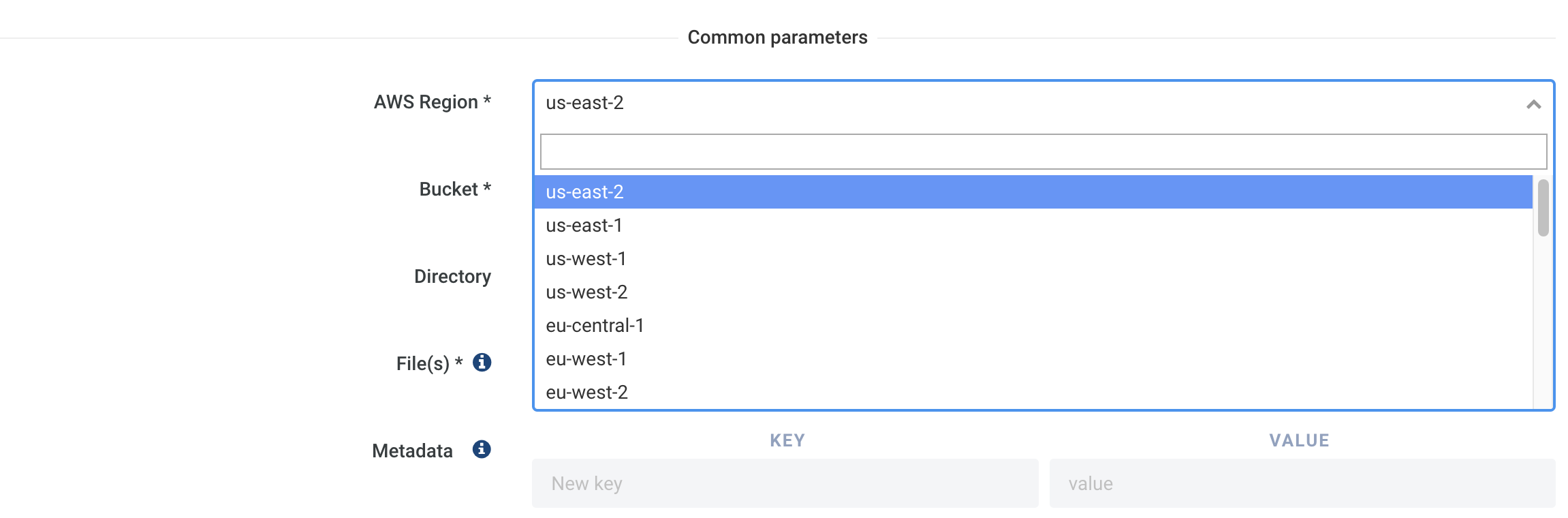Click the New key metadata field

click(785, 483)
